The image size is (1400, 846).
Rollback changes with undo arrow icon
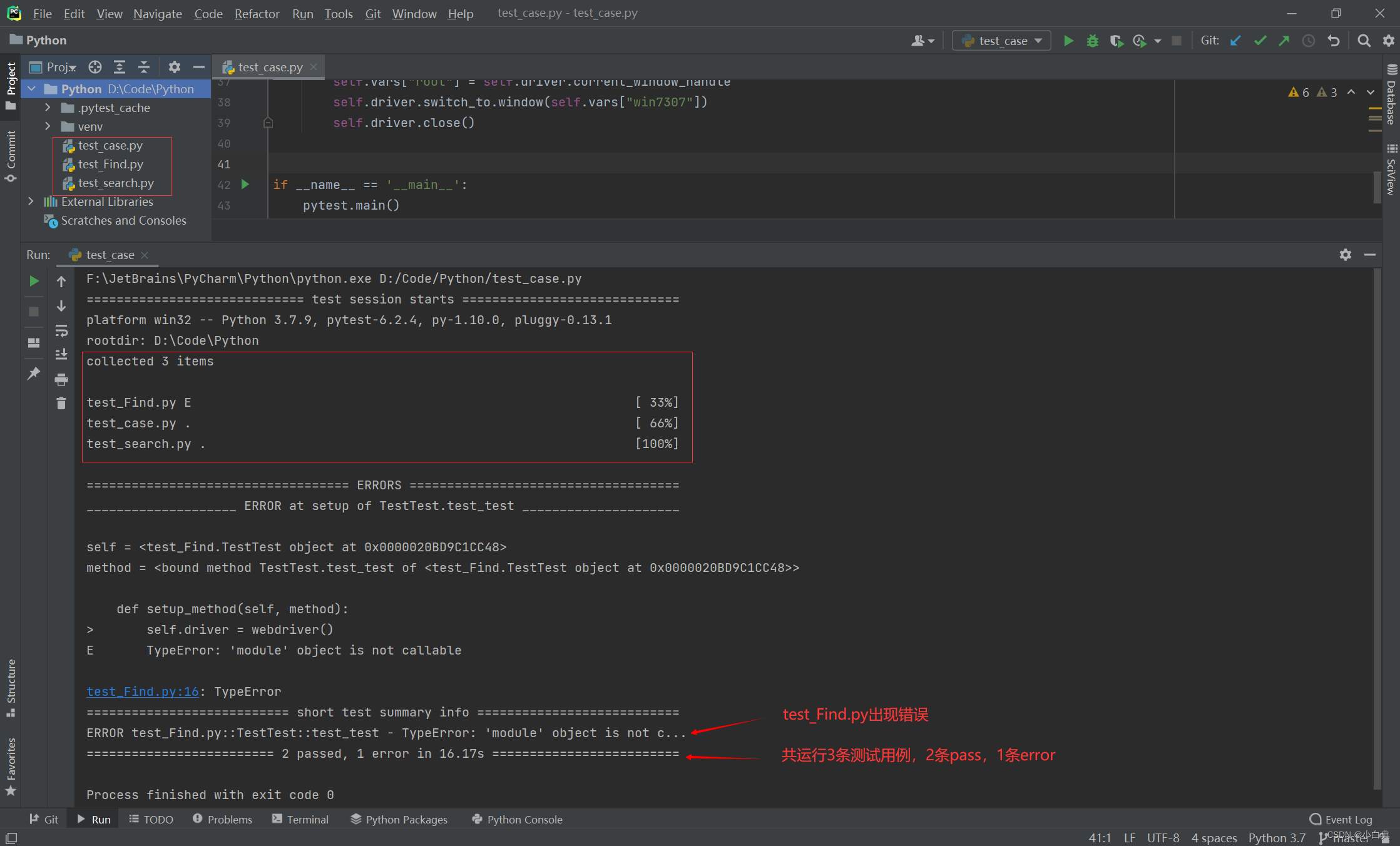1333,41
